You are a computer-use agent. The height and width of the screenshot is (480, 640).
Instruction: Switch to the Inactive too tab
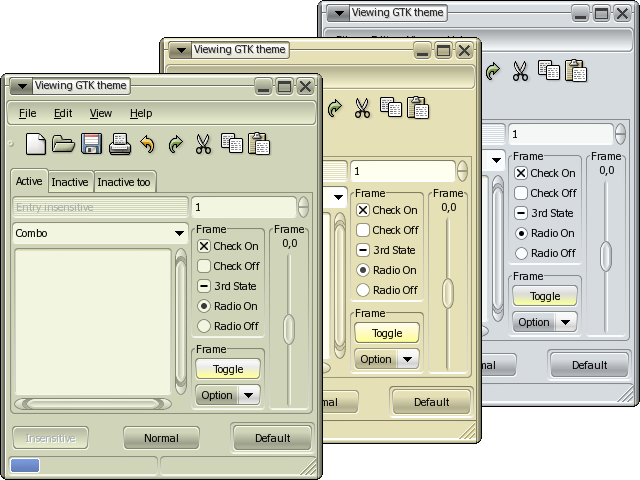124,182
